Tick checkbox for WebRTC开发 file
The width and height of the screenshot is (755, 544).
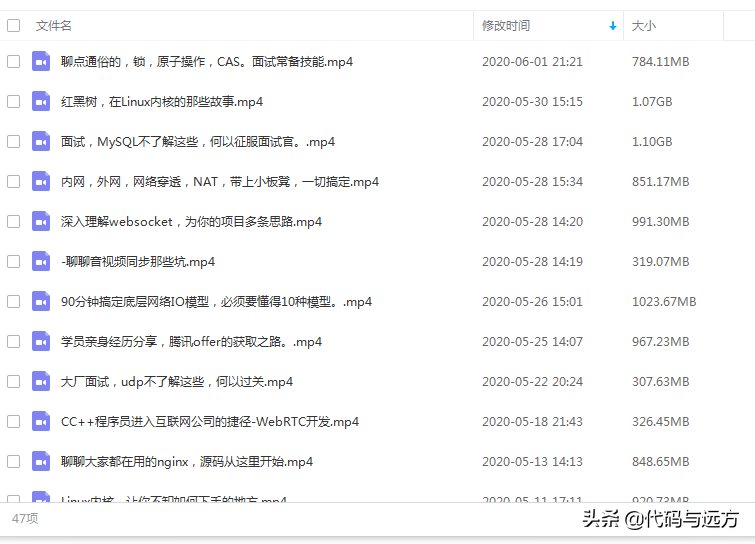(13, 421)
